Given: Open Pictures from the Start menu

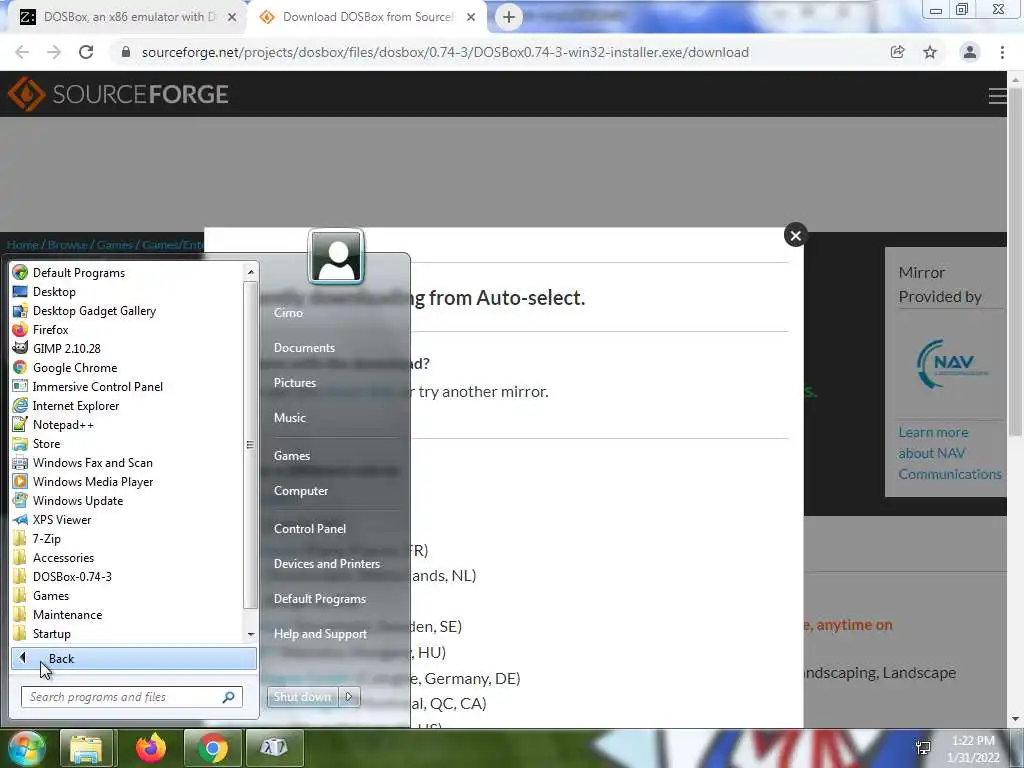Looking at the screenshot, I should click(295, 383).
